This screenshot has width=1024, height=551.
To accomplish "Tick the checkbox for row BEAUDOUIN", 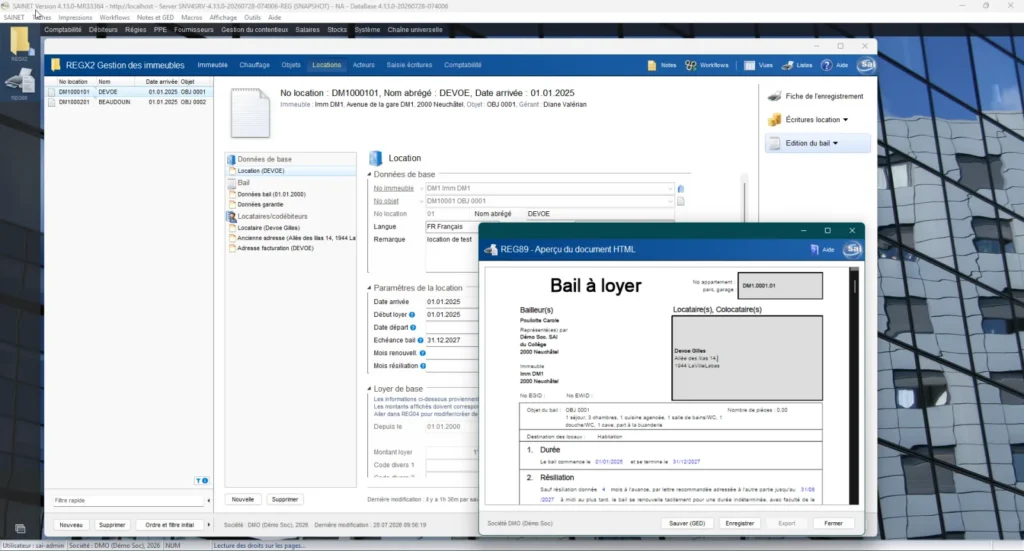I will pyautogui.click(x=52, y=102).
